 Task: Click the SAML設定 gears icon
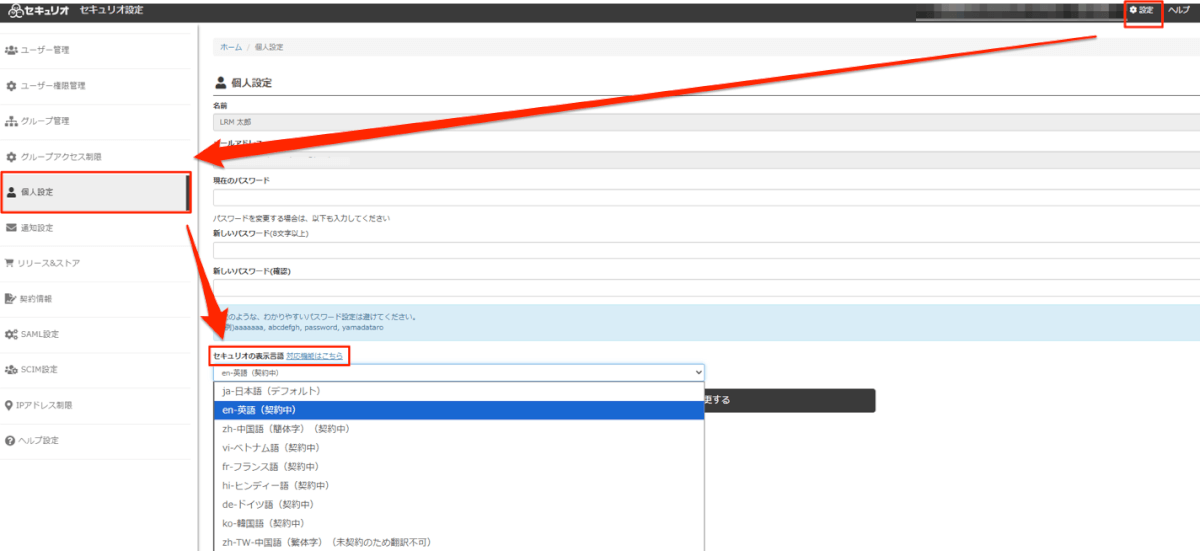11,334
